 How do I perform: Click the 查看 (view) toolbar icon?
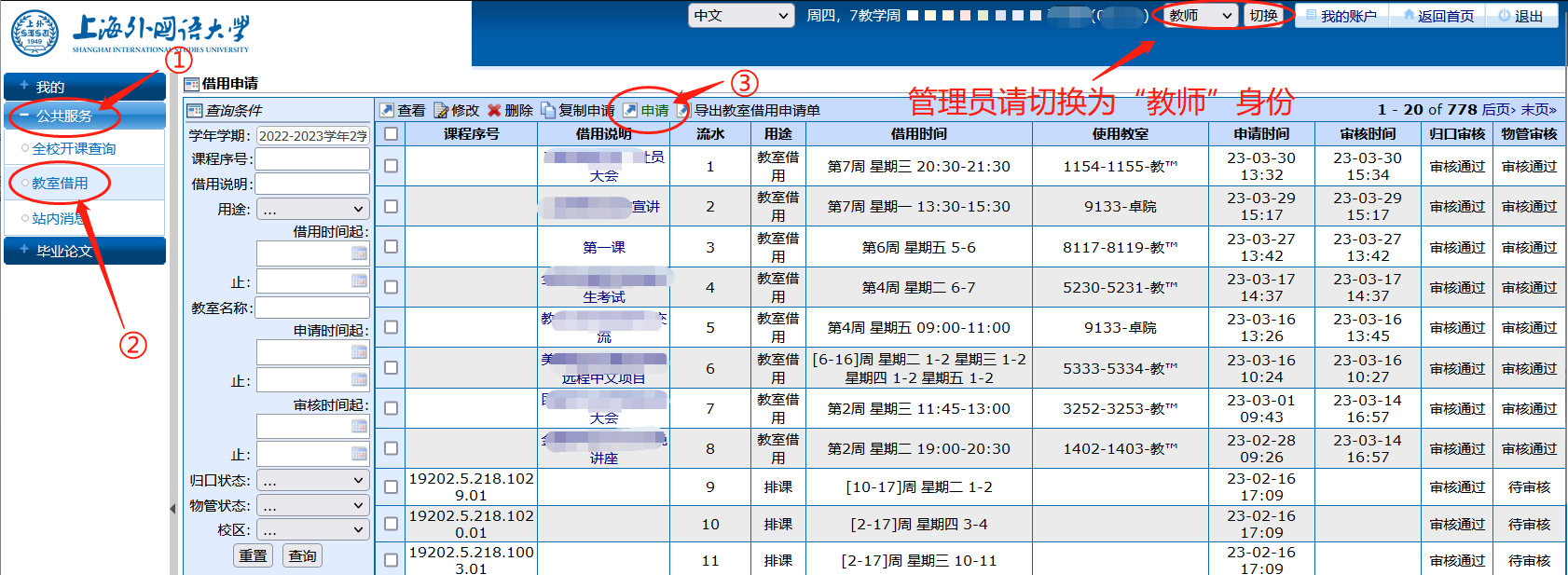pos(388,111)
